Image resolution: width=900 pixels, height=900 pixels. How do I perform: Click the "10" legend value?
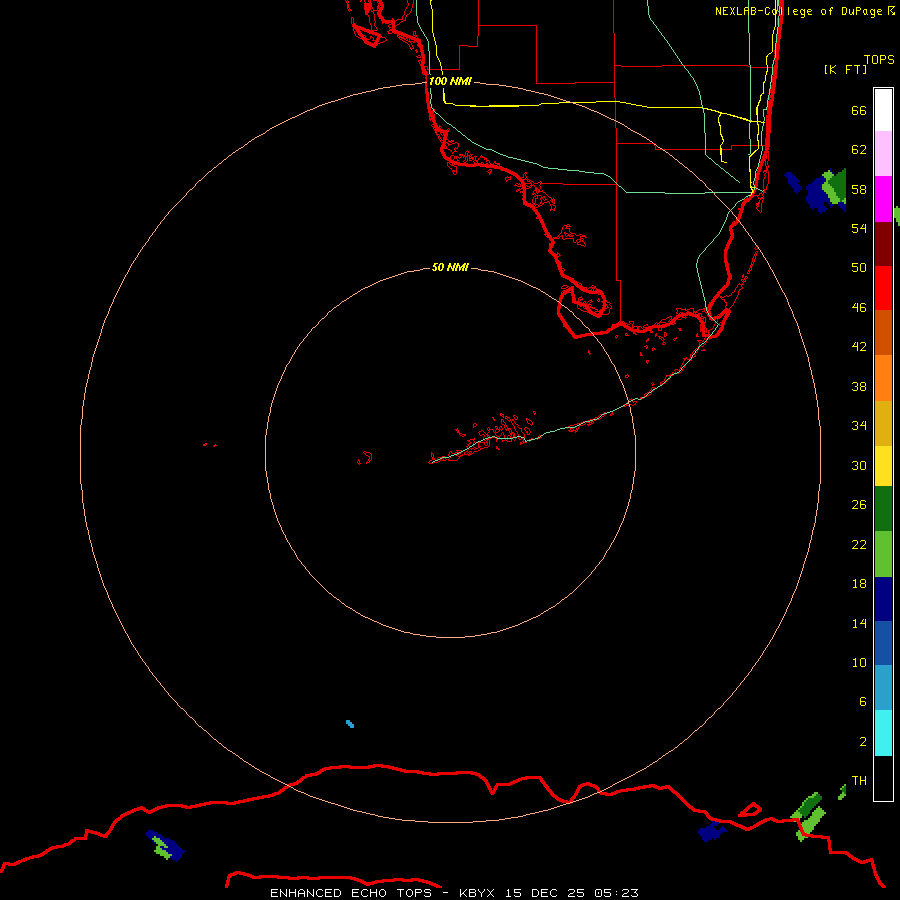tap(859, 663)
